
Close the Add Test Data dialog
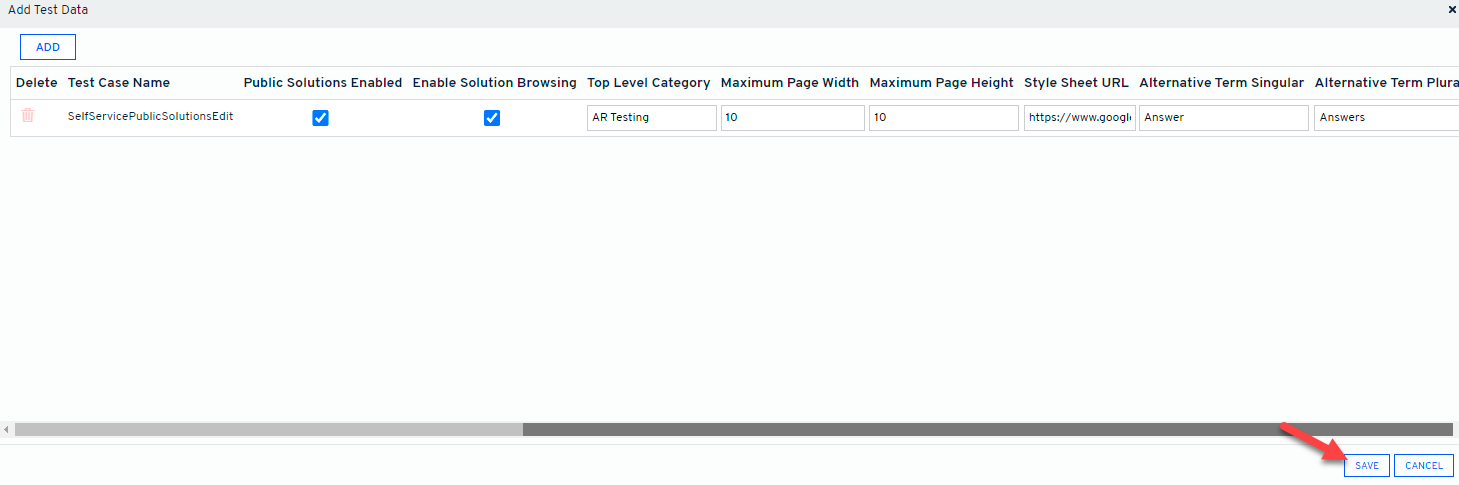[x=1452, y=9]
